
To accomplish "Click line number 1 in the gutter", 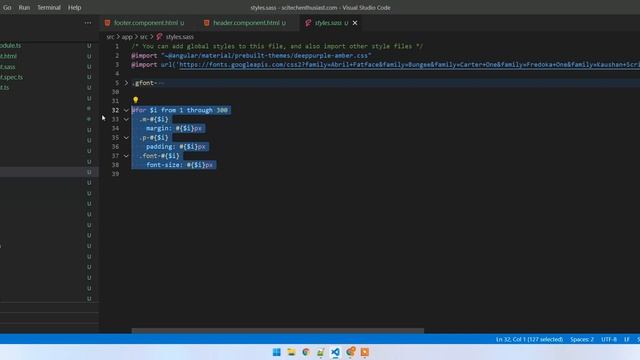I will tap(117, 46).
